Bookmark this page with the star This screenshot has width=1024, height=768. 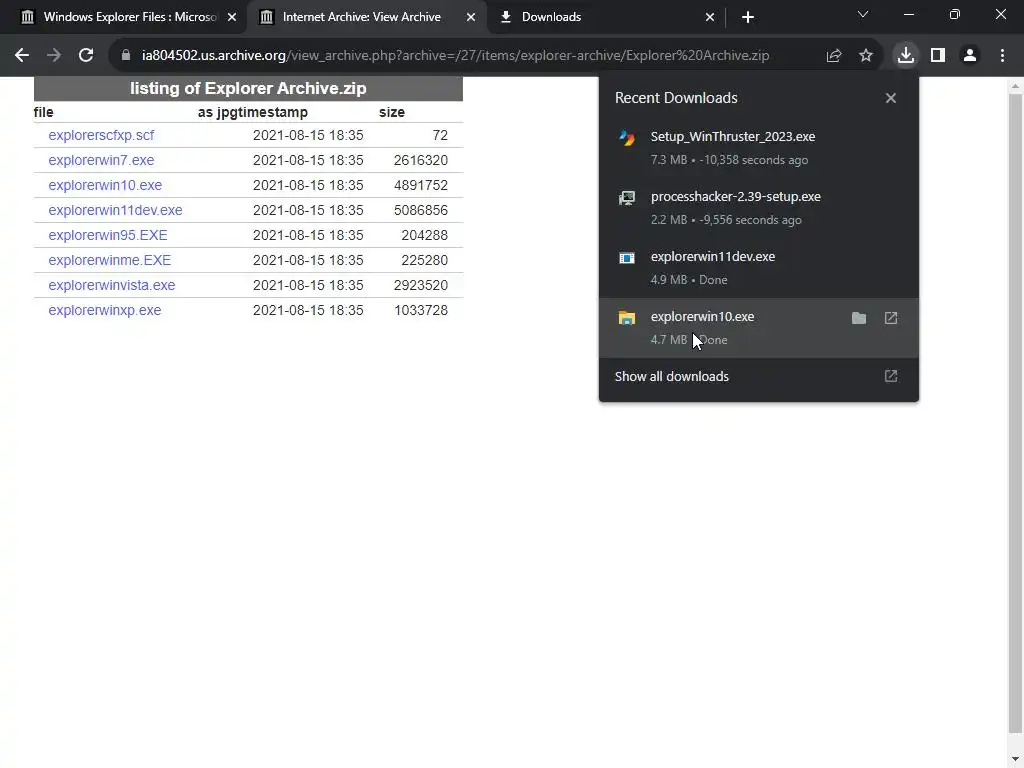(865, 56)
